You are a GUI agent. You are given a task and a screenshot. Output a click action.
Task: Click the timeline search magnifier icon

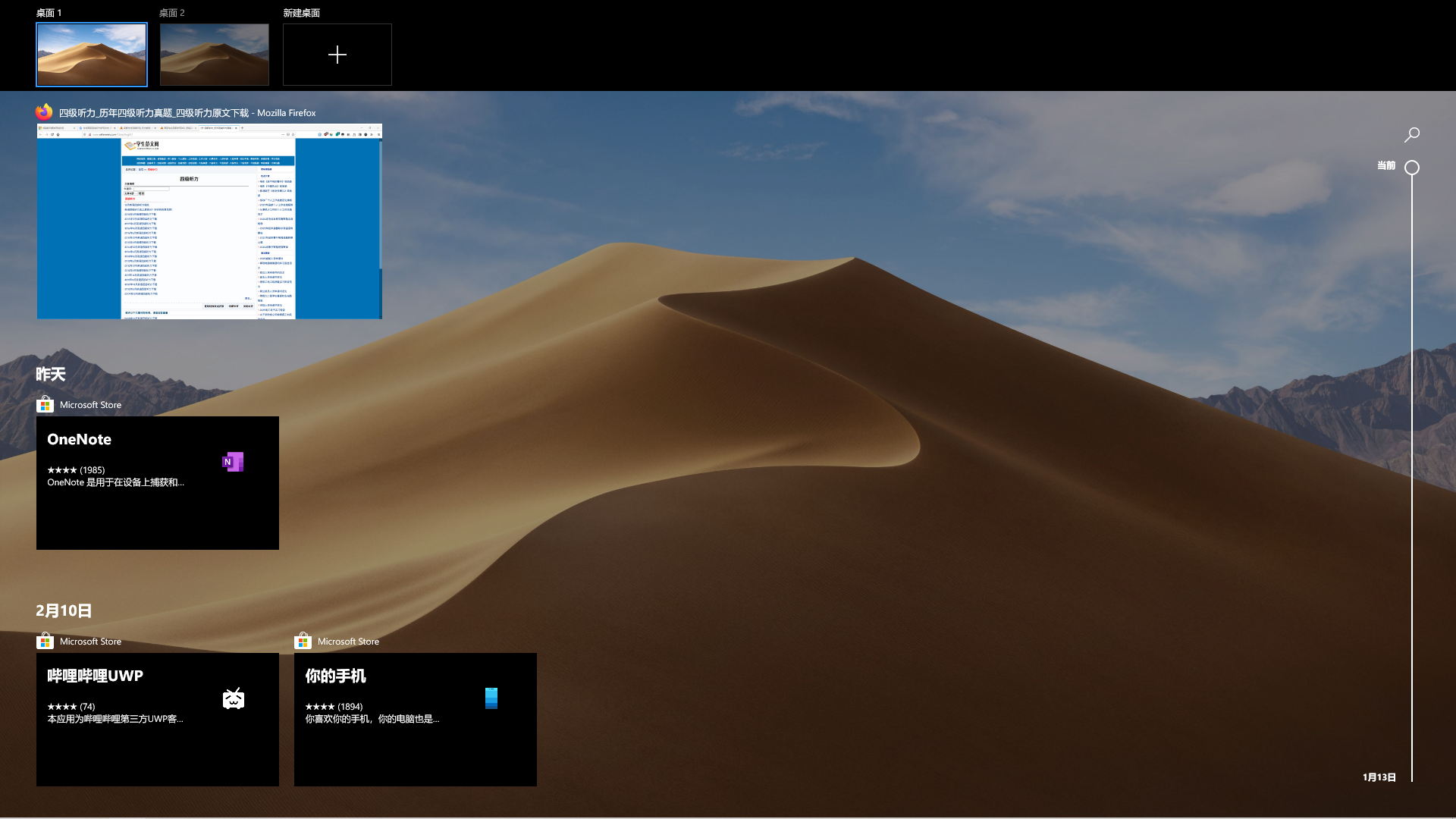pyautogui.click(x=1411, y=135)
